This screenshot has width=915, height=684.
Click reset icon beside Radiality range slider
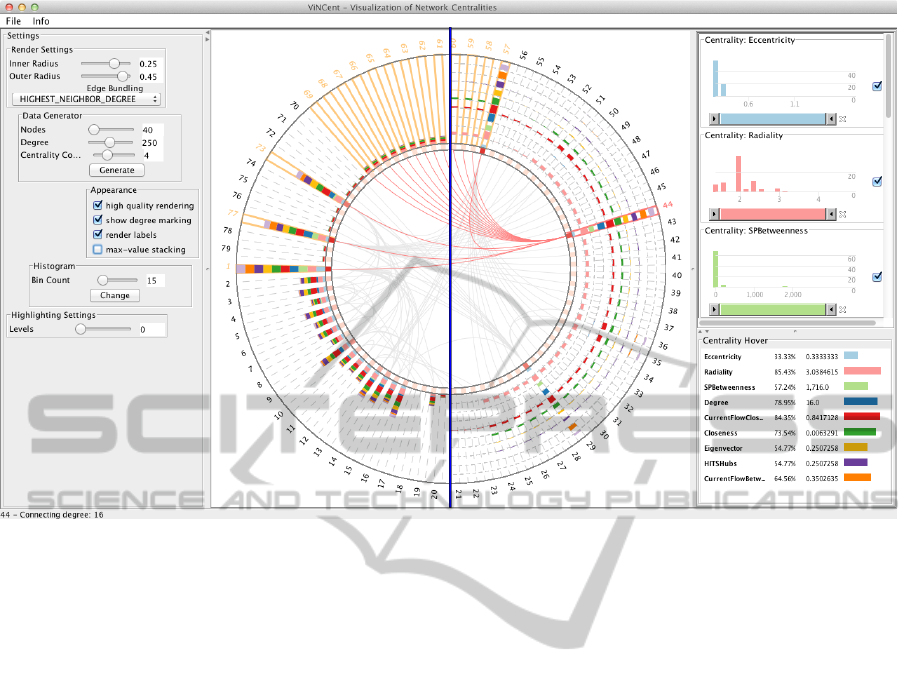tap(842, 214)
